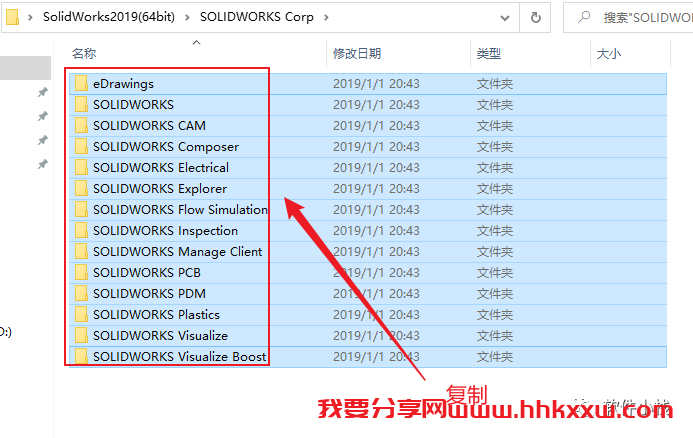Select the SOLIDWORKS PDM folder icon
The height and width of the screenshot is (438, 693).
[x=81, y=293]
